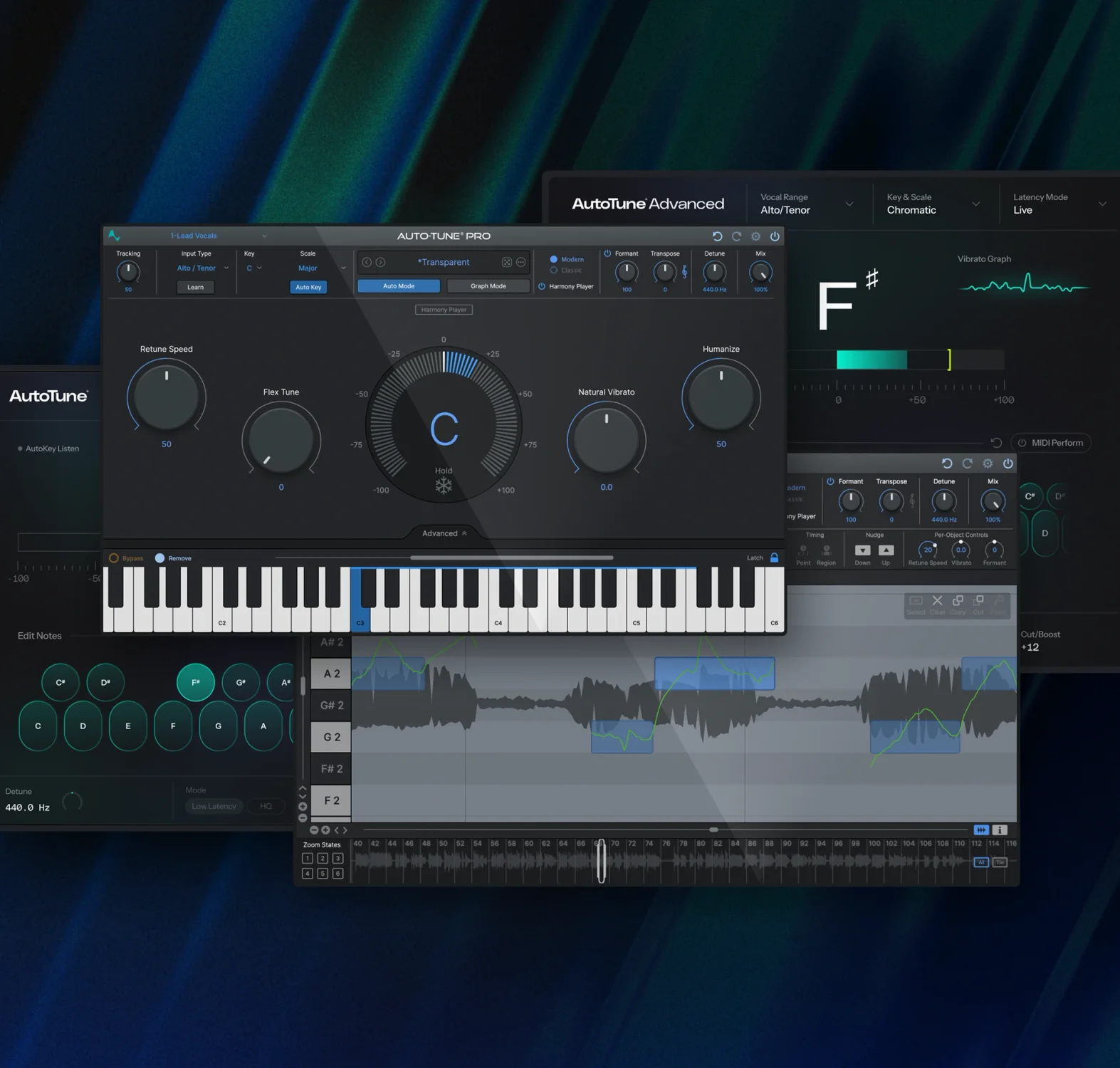
Task: Click the Latch lock icon above keyboard
Action: [x=774, y=557]
